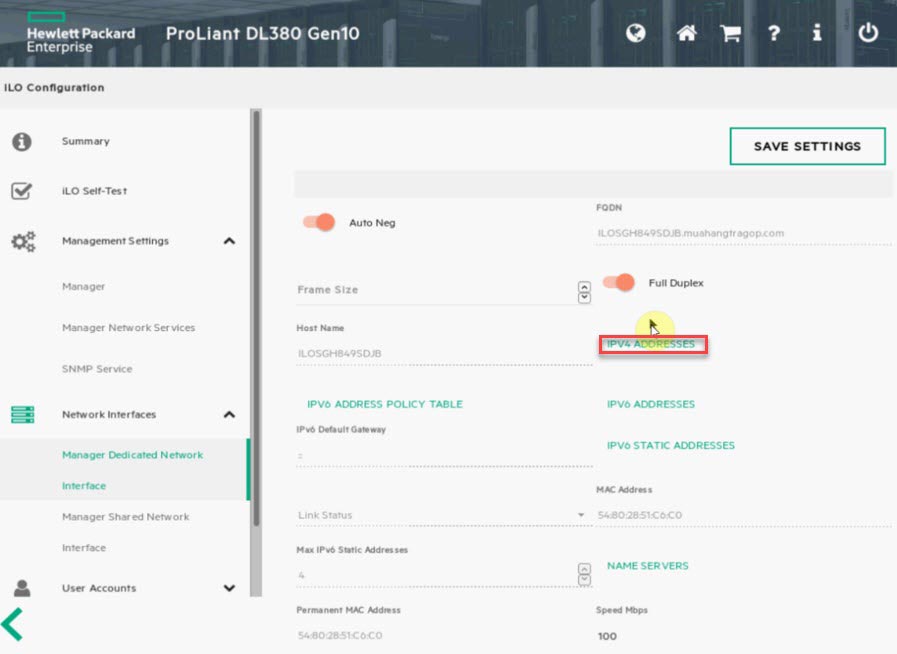Click the Network Interfaces server icon
The image size is (897, 654).
pyautogui.click(x=22, y=414)
